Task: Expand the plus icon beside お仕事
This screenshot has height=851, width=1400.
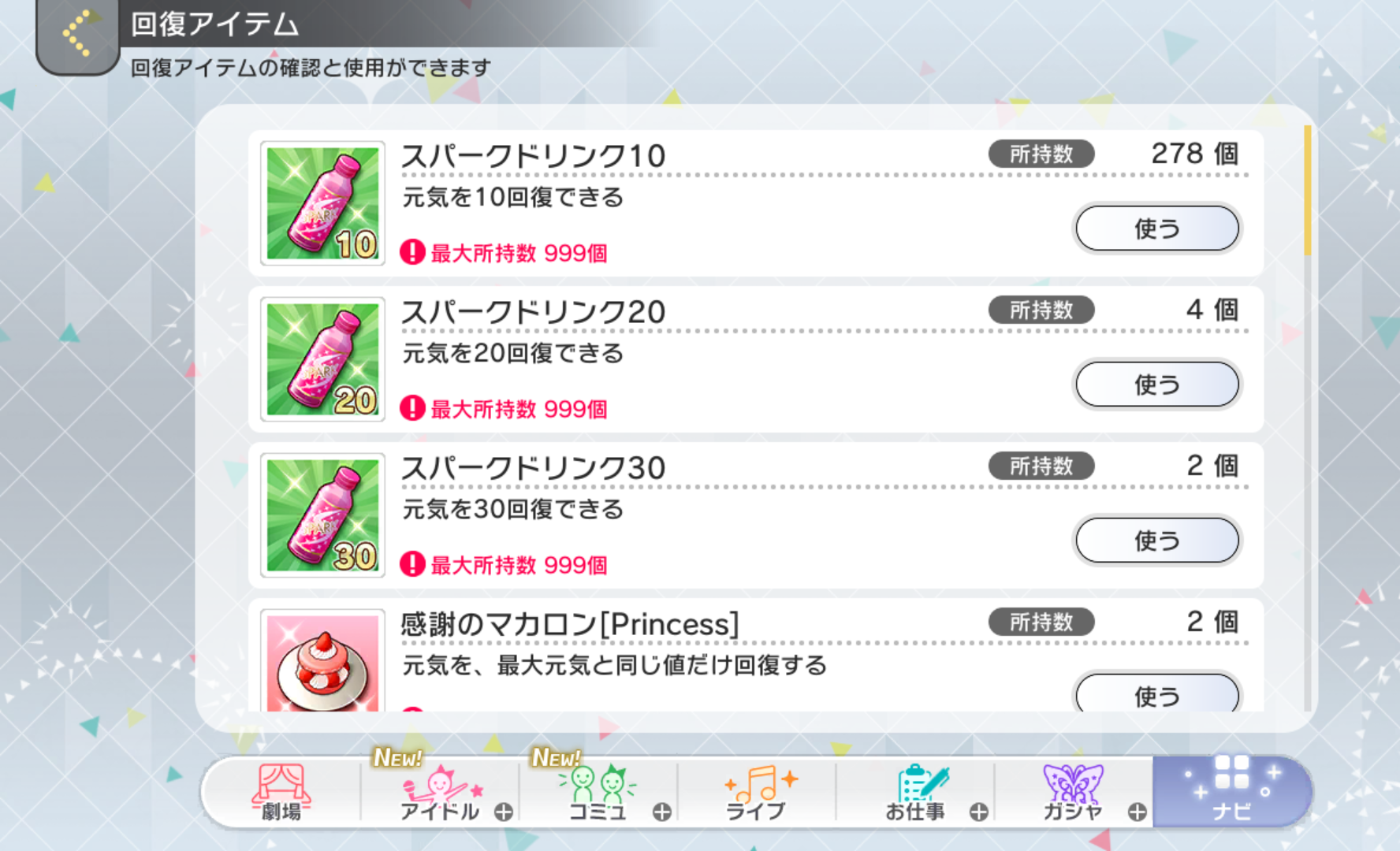Action: tap(979, 812)
